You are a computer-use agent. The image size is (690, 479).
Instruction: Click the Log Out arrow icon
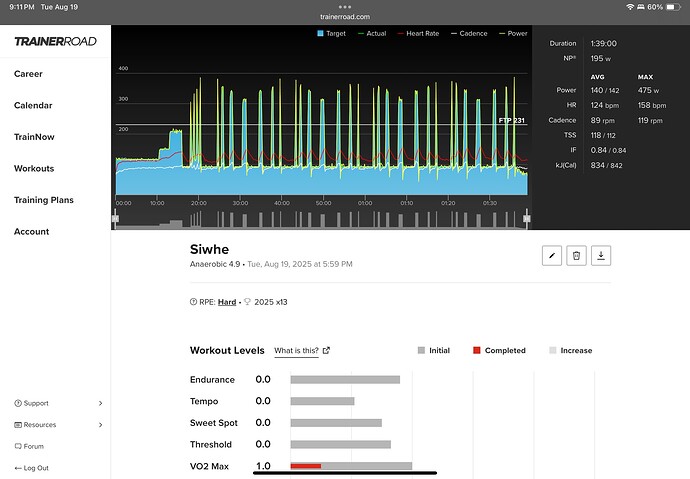[18, 468]
